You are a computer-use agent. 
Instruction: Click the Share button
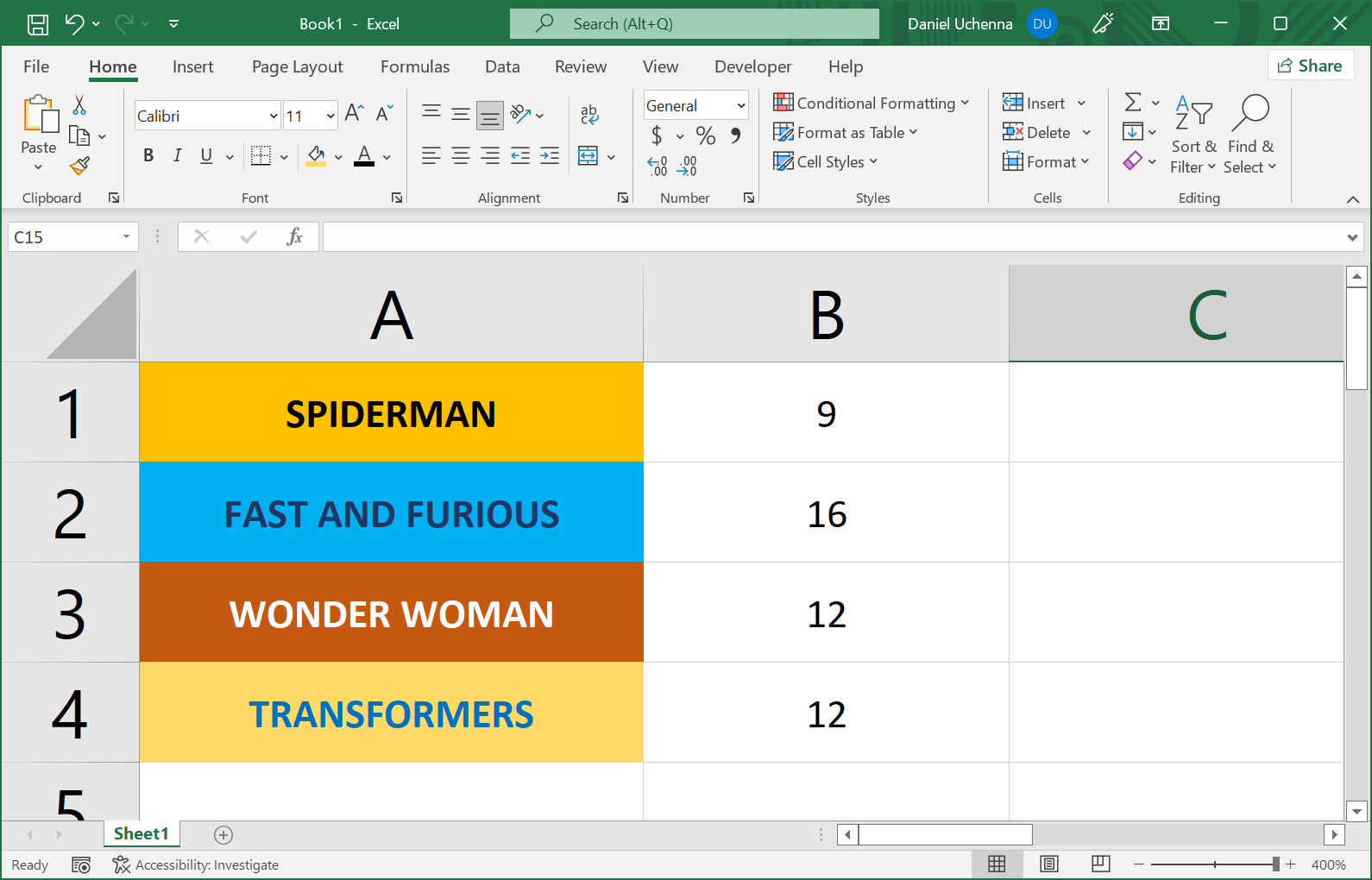(x=1310, y=66)
